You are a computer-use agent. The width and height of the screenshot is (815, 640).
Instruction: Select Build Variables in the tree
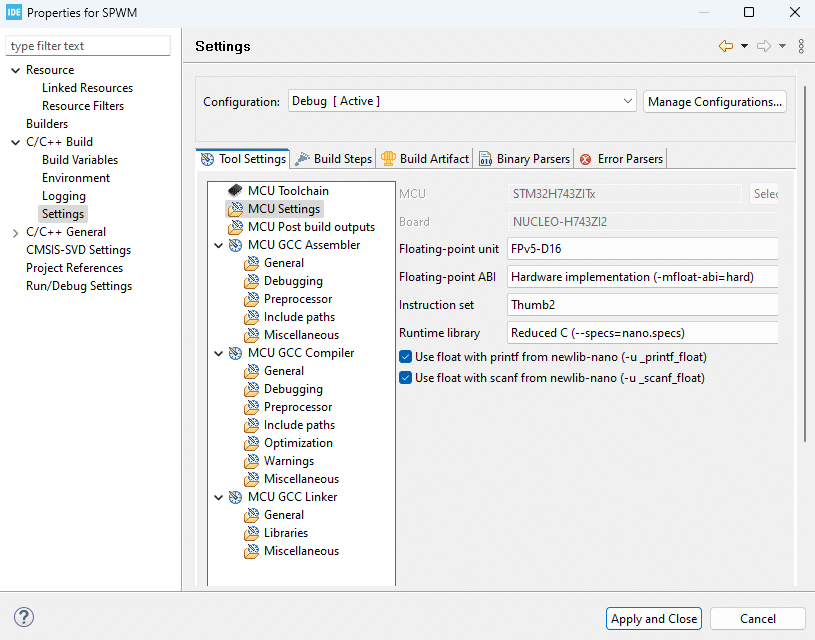pyautogui.click(x=80, y=160)
